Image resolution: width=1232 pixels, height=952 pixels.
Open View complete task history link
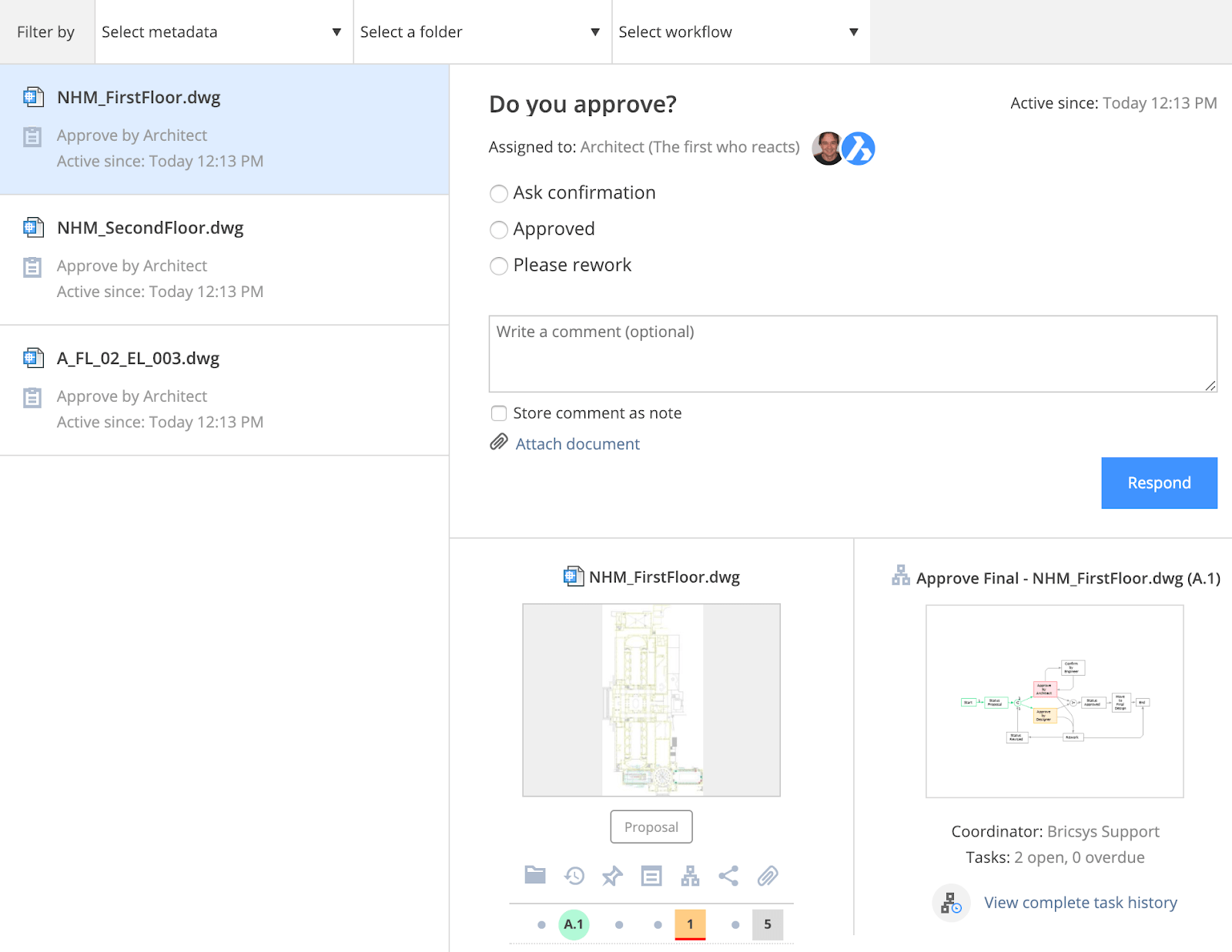(1080, 903)
